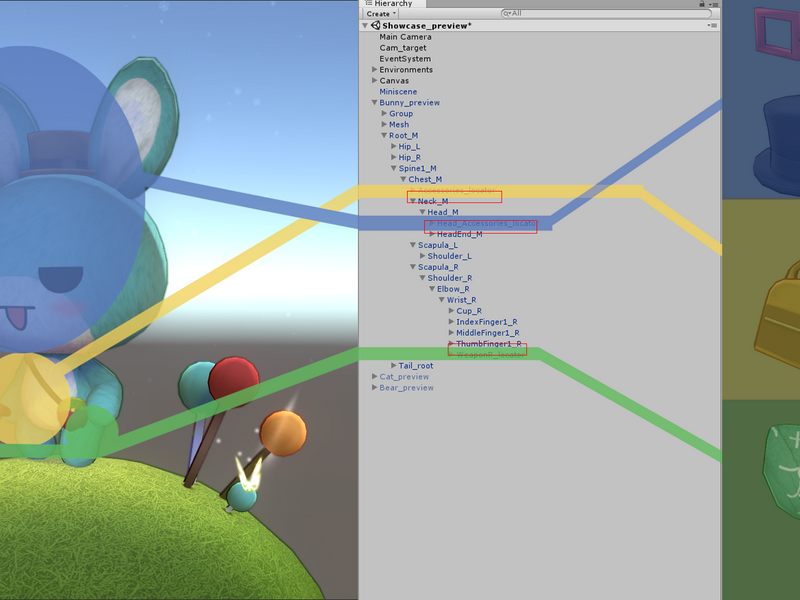Select the yellow bag accessory thumbnail

coord(777,314)
